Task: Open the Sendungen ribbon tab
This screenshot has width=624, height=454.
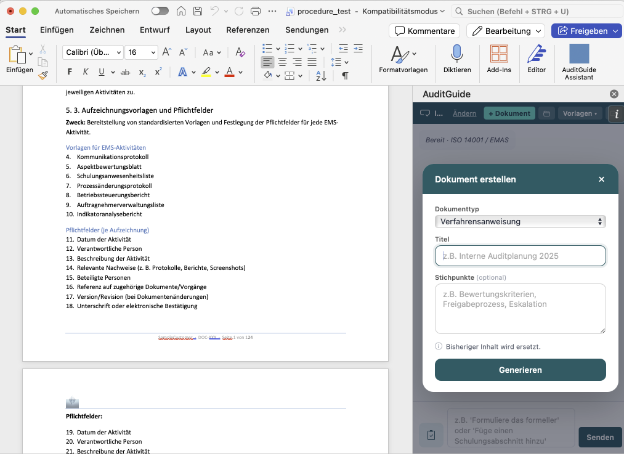Action: point(306,30)
